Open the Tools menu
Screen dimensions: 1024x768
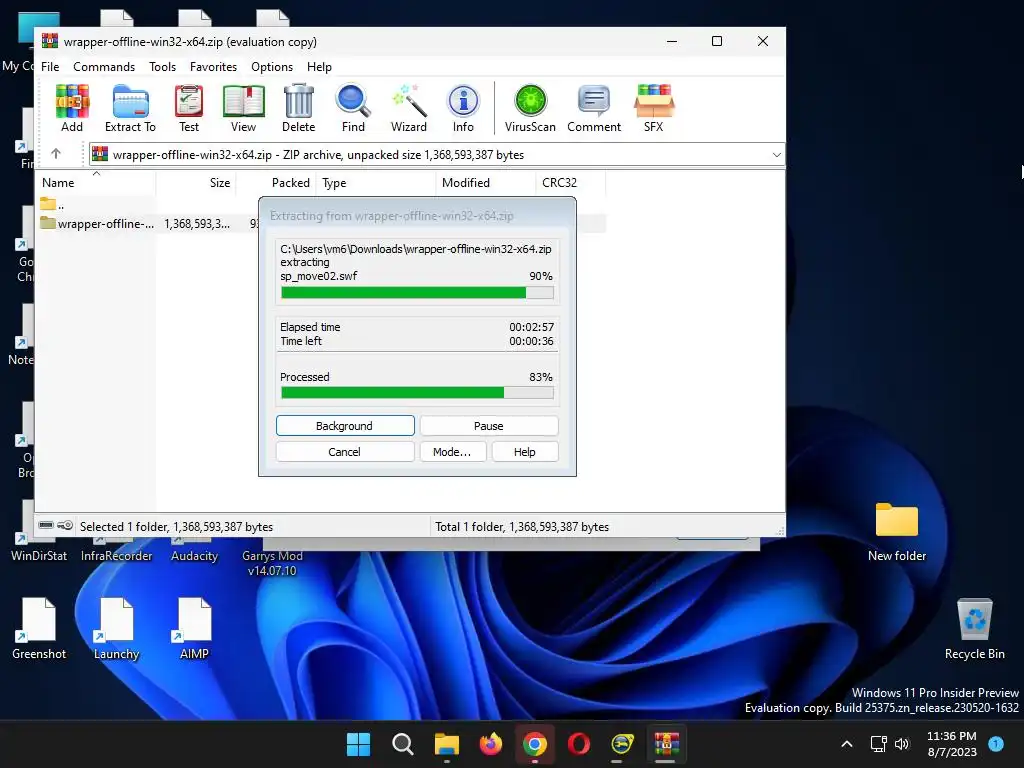(162, 67)
